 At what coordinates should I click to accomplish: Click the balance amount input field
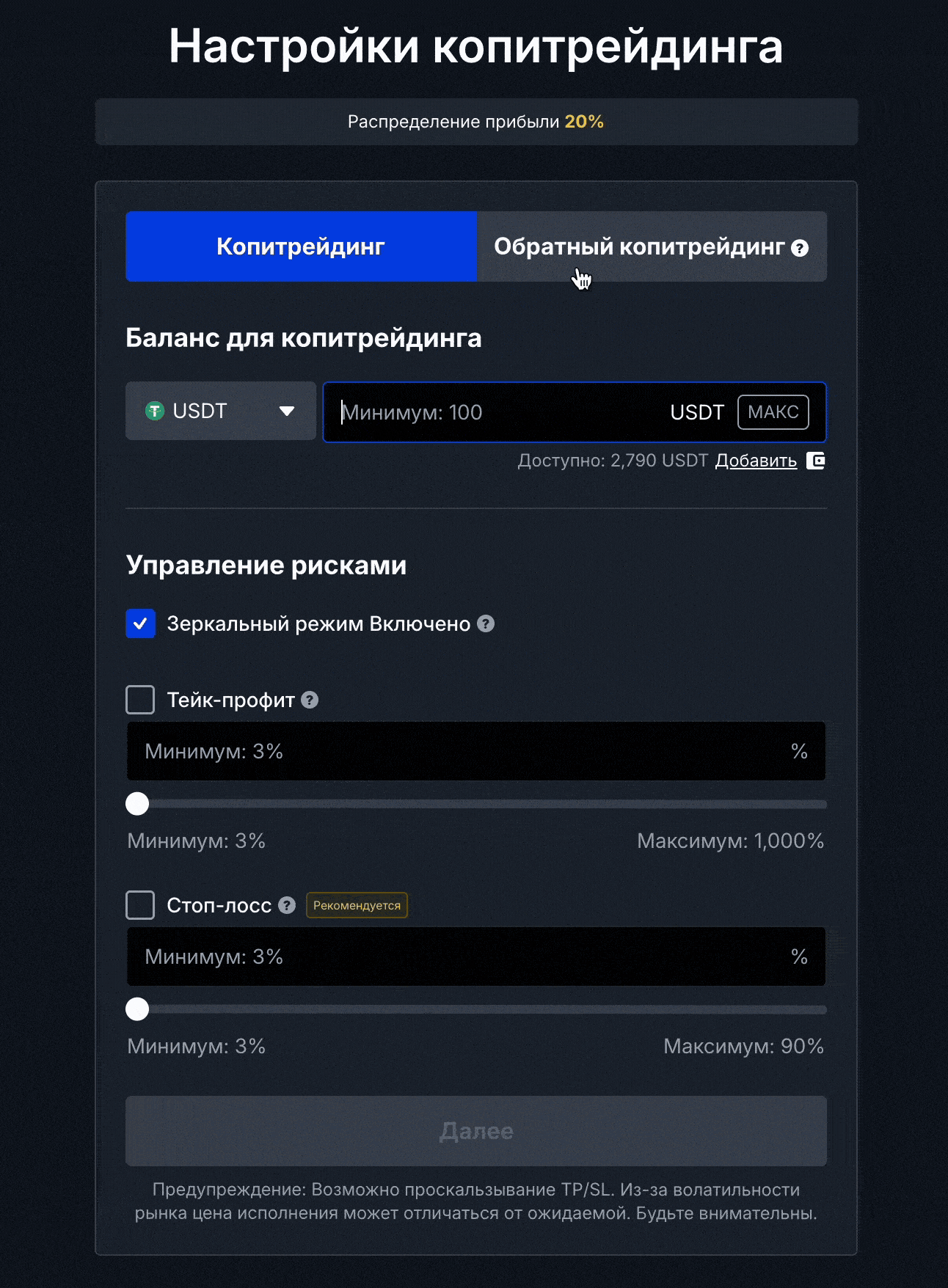click(499, 412)
